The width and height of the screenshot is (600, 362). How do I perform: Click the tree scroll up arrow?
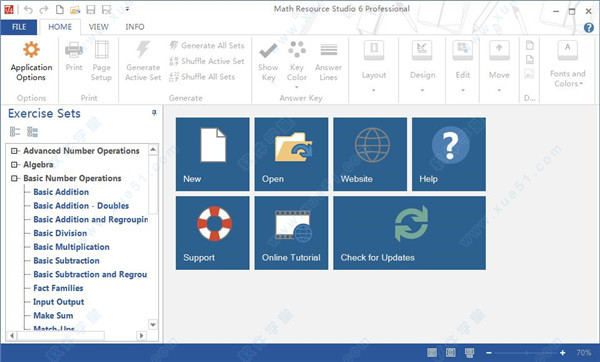[153, 149]
